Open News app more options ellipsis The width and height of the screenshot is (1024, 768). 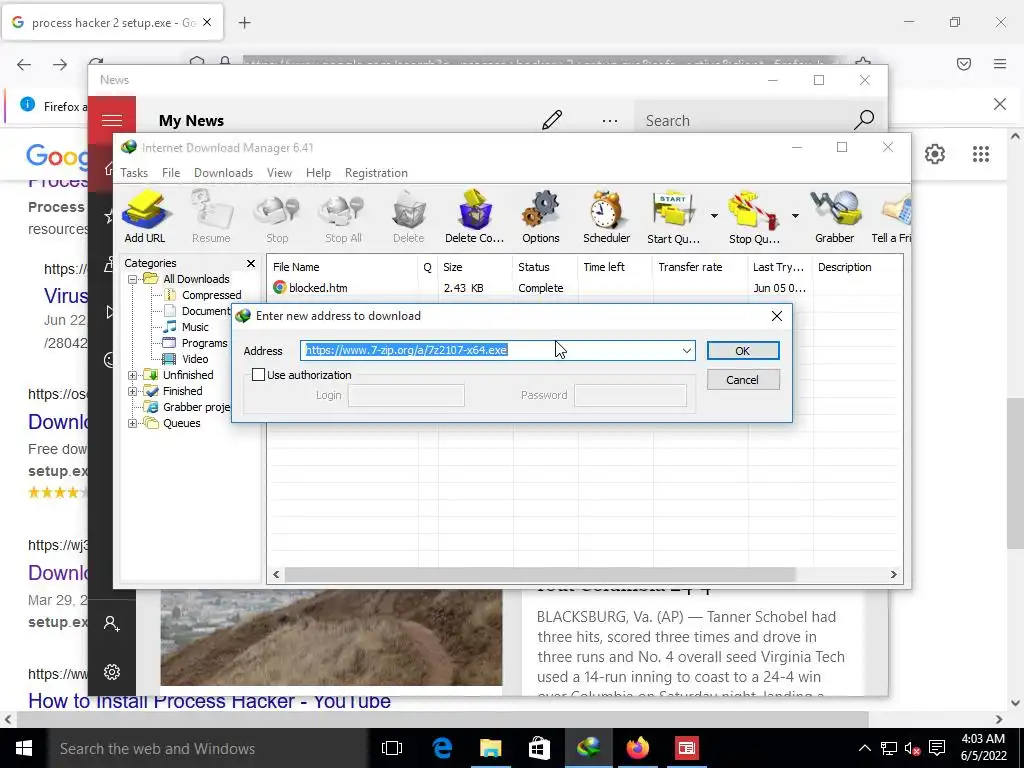(610, 121)
